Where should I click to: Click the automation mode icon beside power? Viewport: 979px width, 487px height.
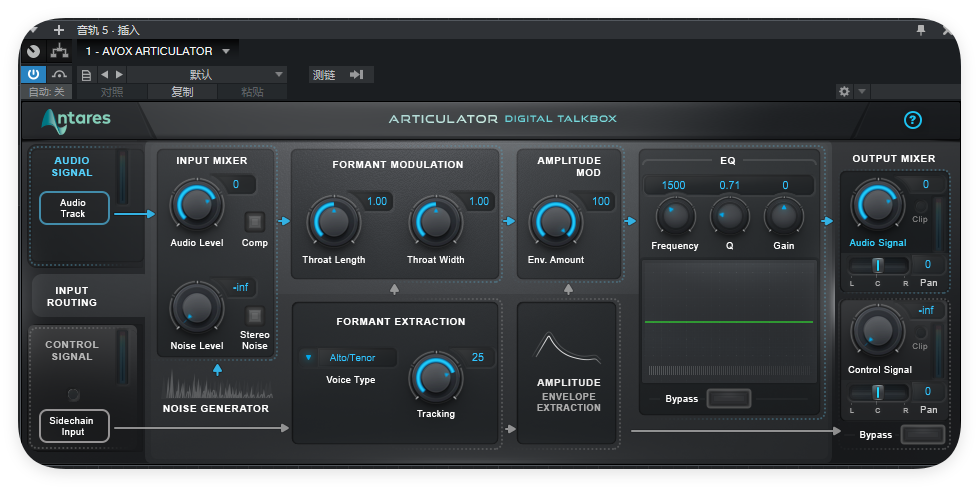[59, 75]
